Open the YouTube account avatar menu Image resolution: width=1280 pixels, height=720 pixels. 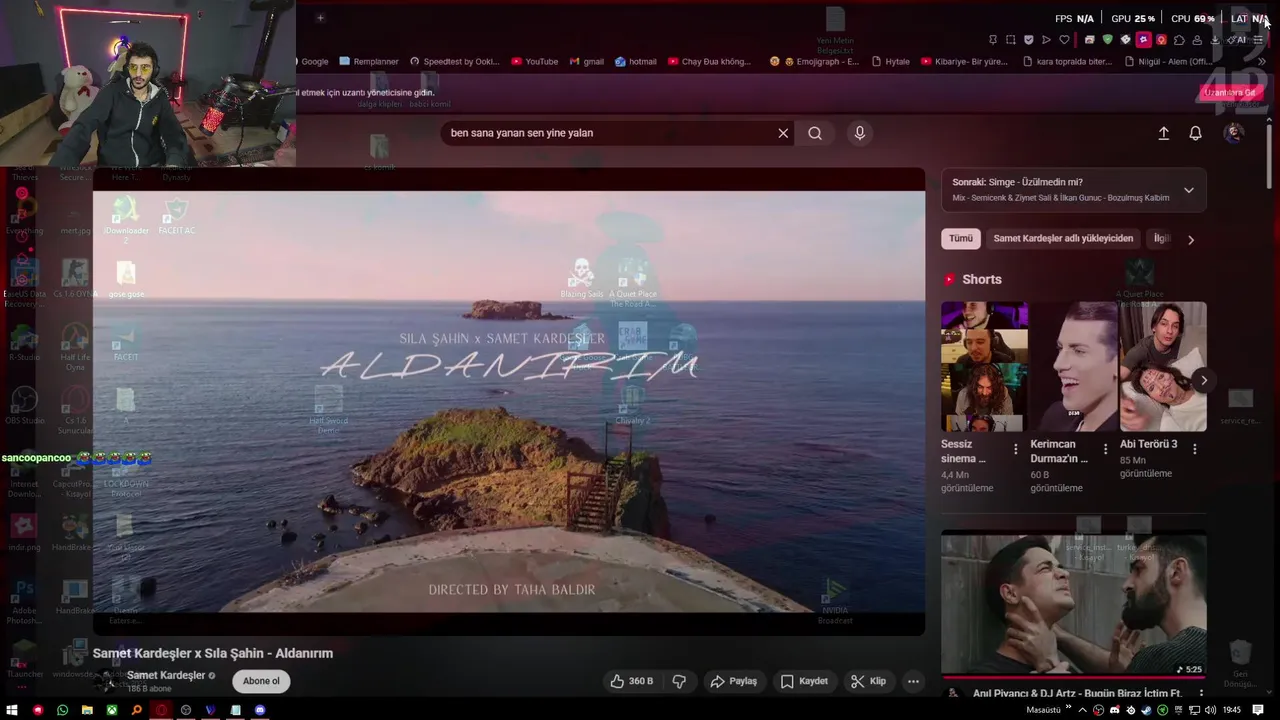[x=1233, y=133]
